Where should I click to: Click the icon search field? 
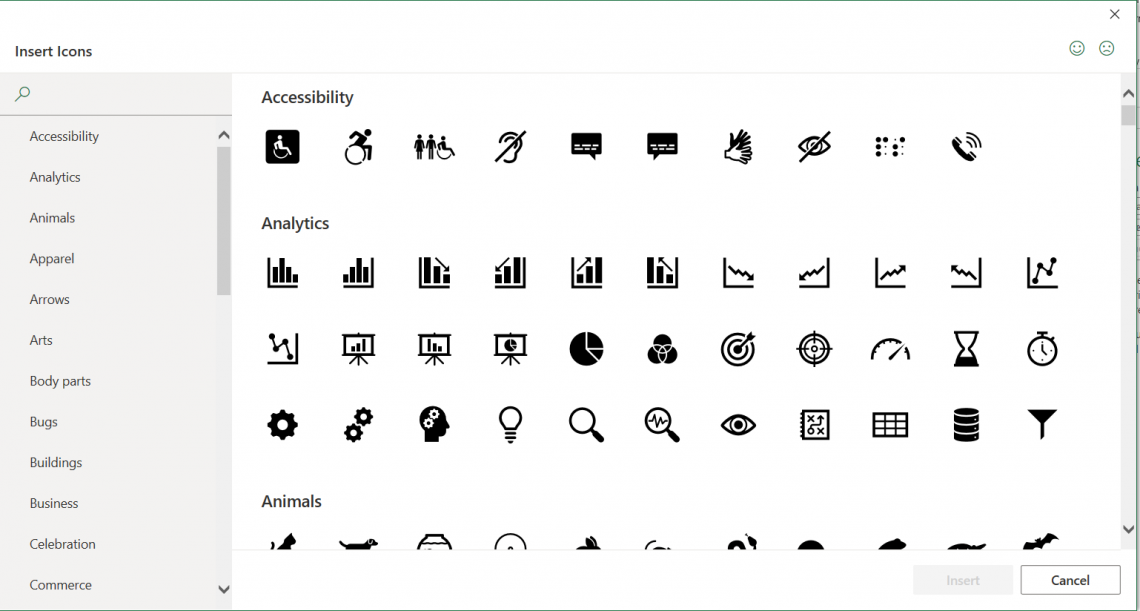coord(120,94)
